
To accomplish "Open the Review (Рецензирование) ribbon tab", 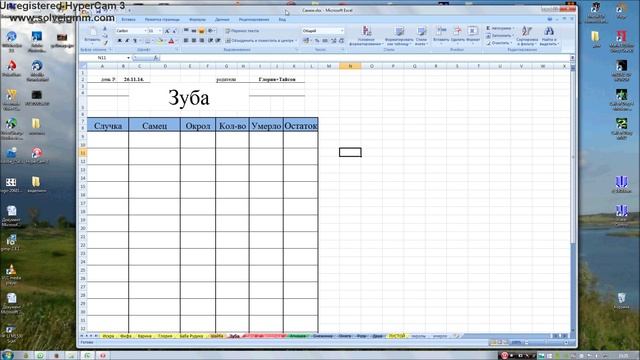I will pos(254,20).
